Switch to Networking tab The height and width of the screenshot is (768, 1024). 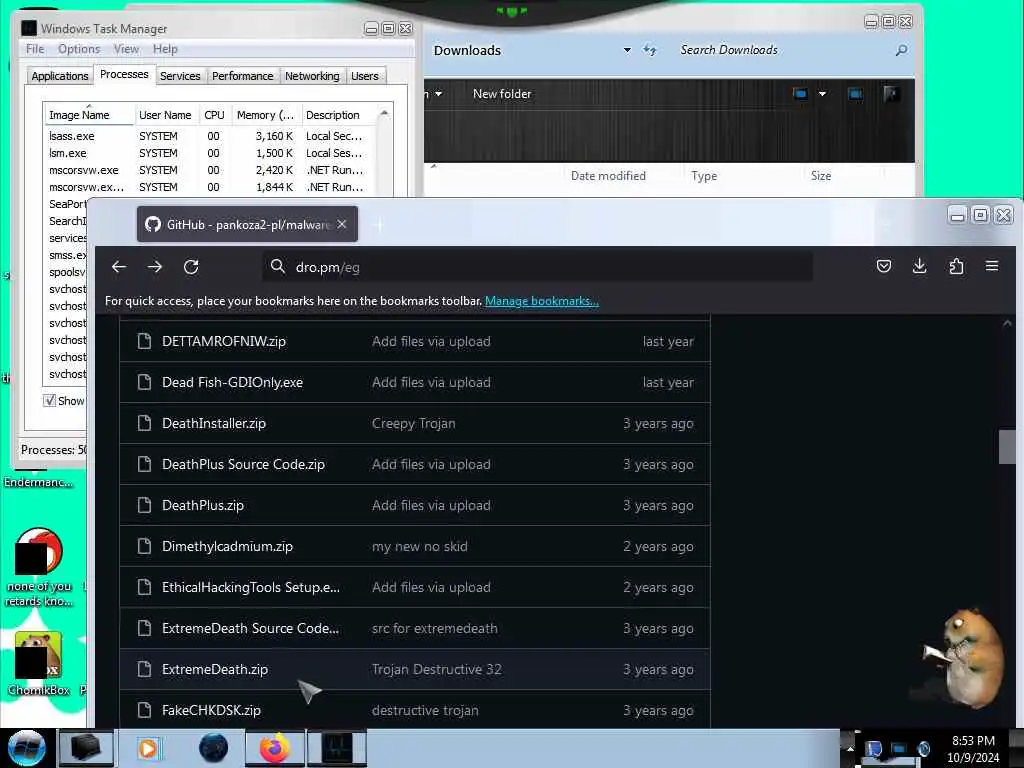[x=312, y=76]
